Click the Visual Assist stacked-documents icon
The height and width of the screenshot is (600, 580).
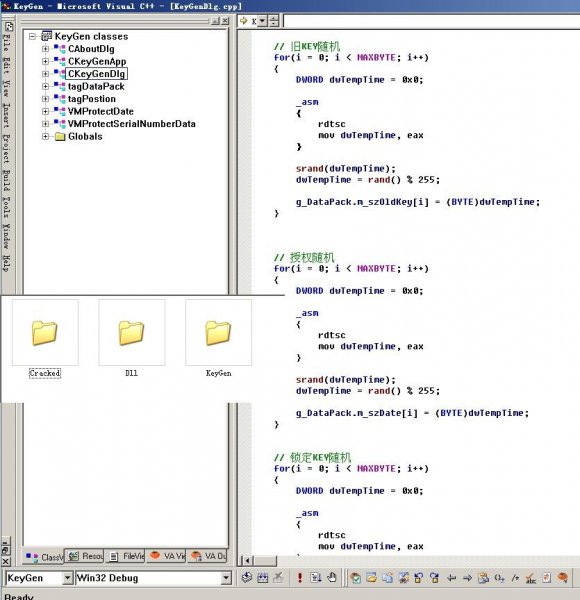click(483, 577)
